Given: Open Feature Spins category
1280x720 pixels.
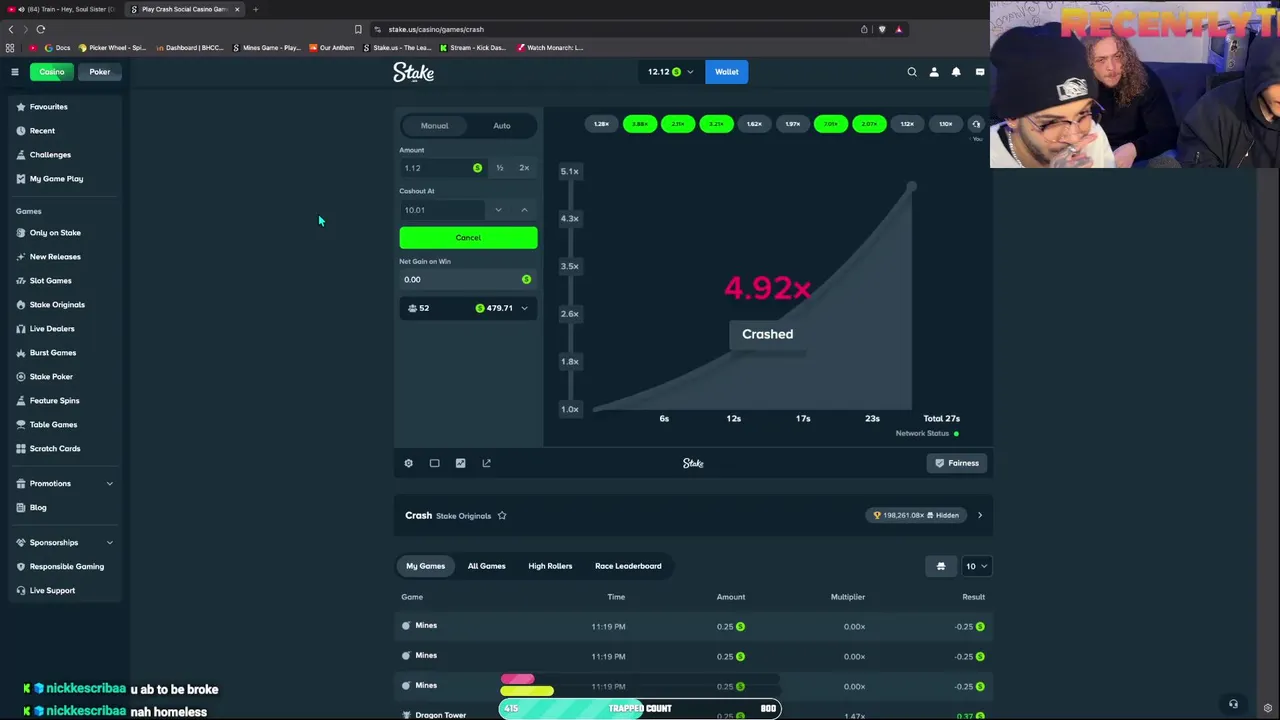Looking at the screenshot, I should [x=54, y=401].
